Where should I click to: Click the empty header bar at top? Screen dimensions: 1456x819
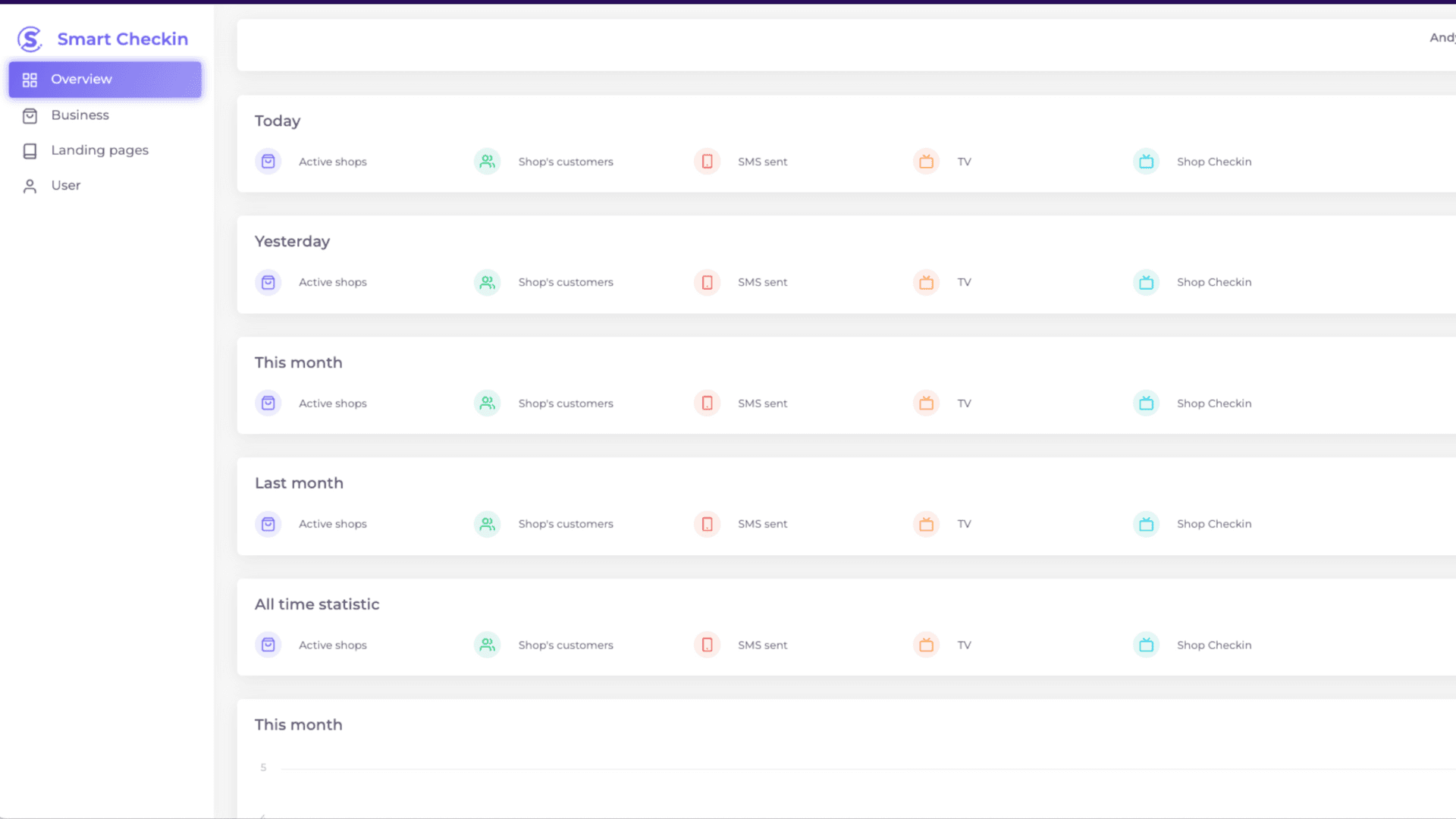(x=834, y=45)
